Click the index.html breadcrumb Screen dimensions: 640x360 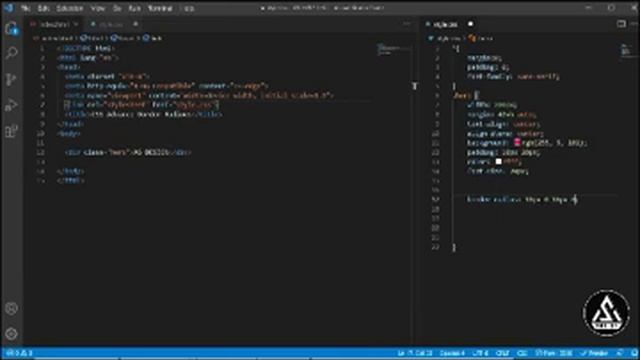pos(56,38)
